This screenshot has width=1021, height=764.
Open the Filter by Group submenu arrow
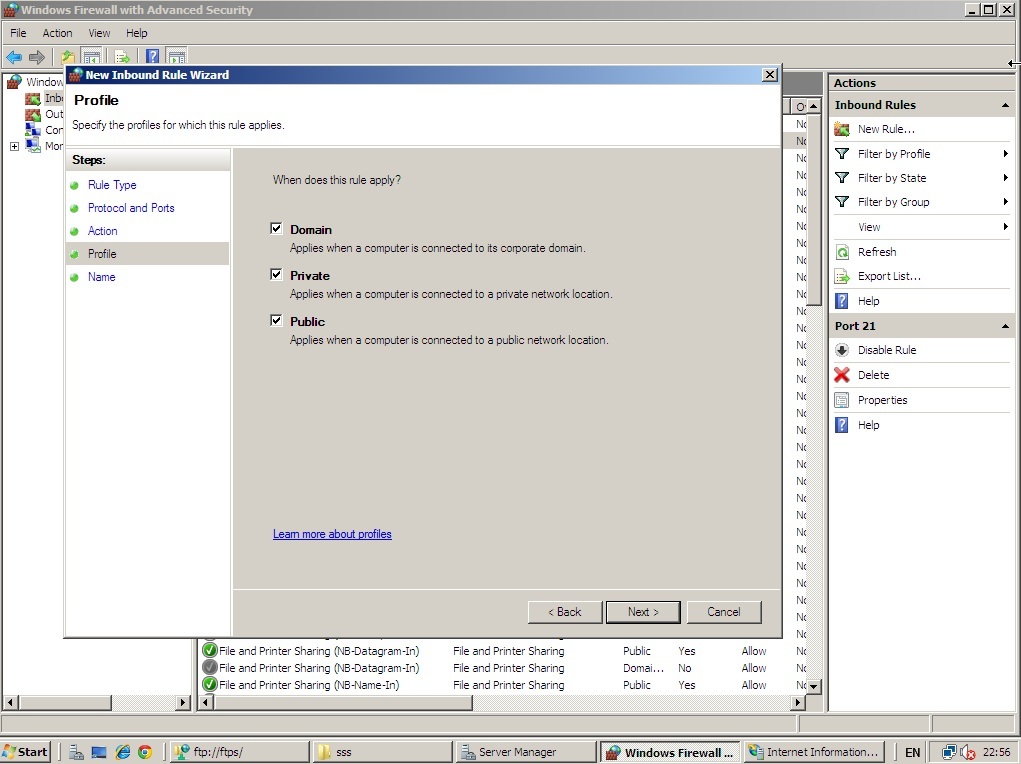[1005, 202]
